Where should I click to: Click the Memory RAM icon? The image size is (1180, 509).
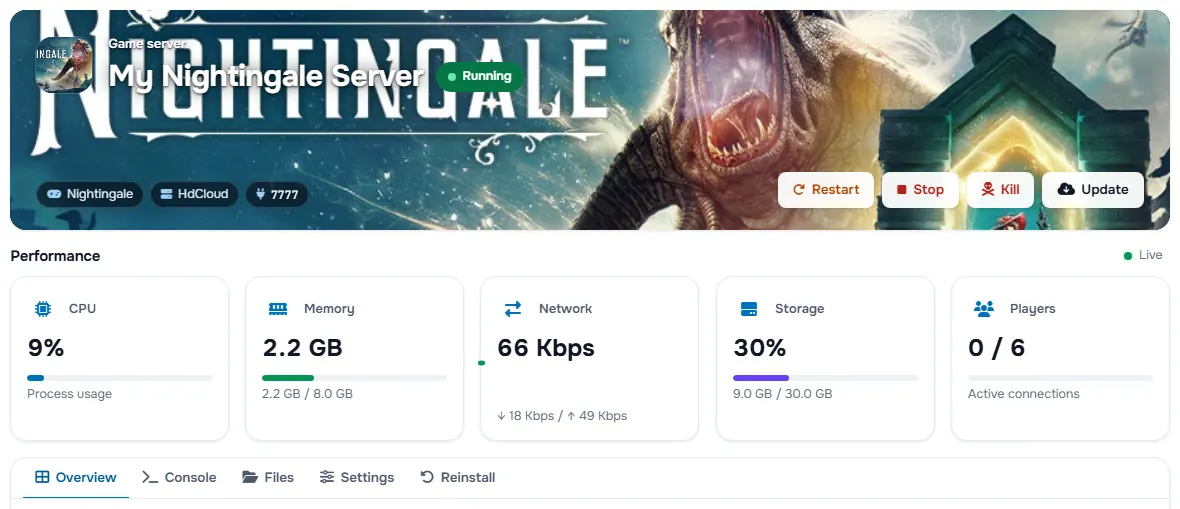pyautogui.click(x=278, y=309)
